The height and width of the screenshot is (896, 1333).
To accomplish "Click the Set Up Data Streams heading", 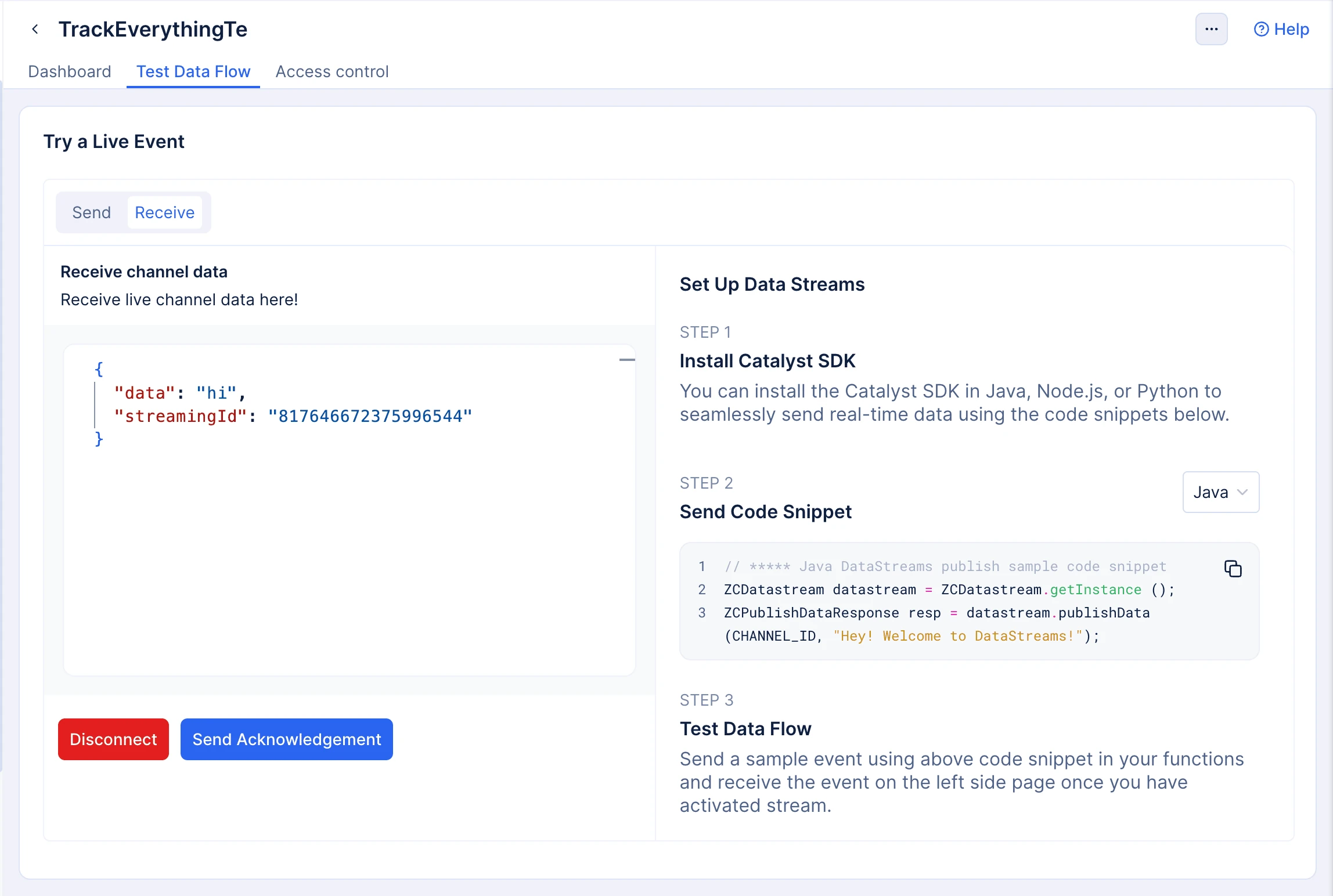I will click(772, 284).
